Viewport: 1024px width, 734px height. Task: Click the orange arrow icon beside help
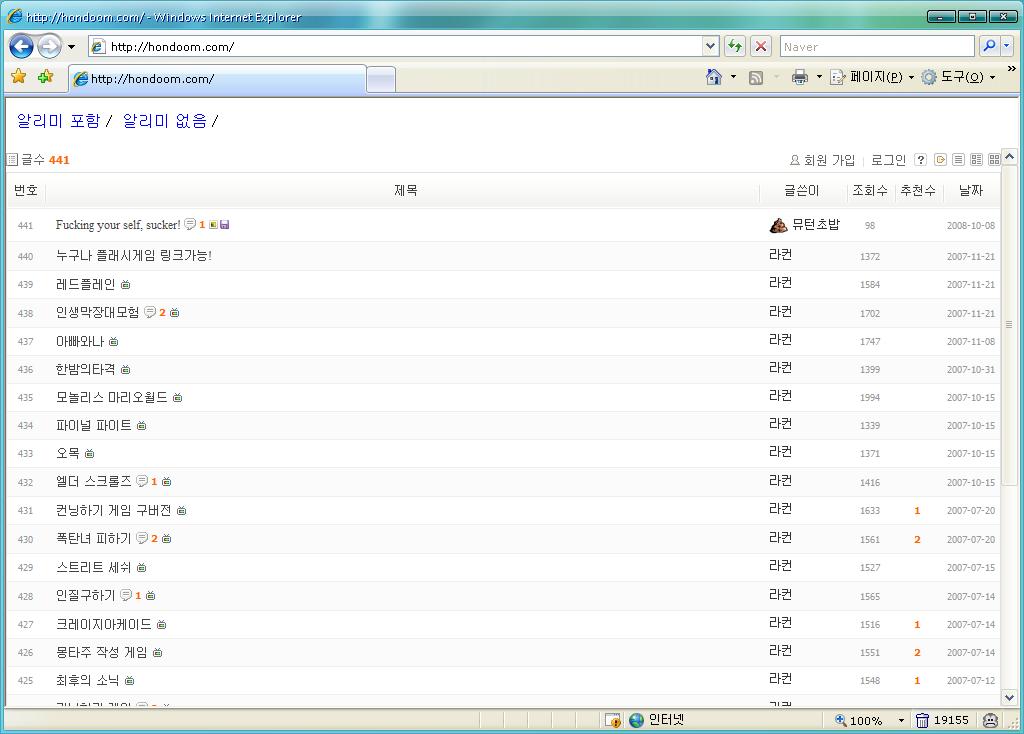point(940,160)
